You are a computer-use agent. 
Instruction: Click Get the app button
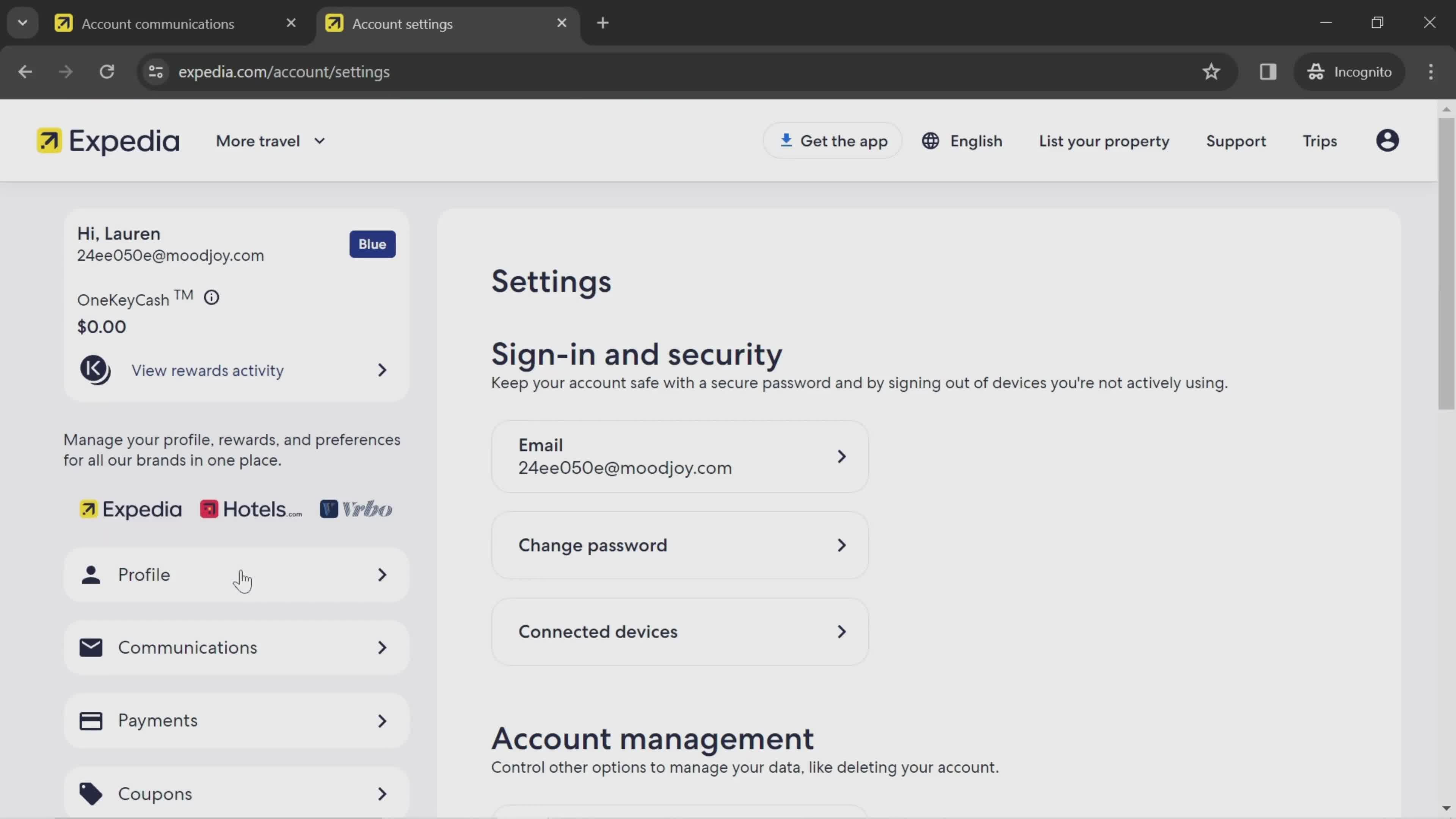pyautogui.click(x=833, y=141)
